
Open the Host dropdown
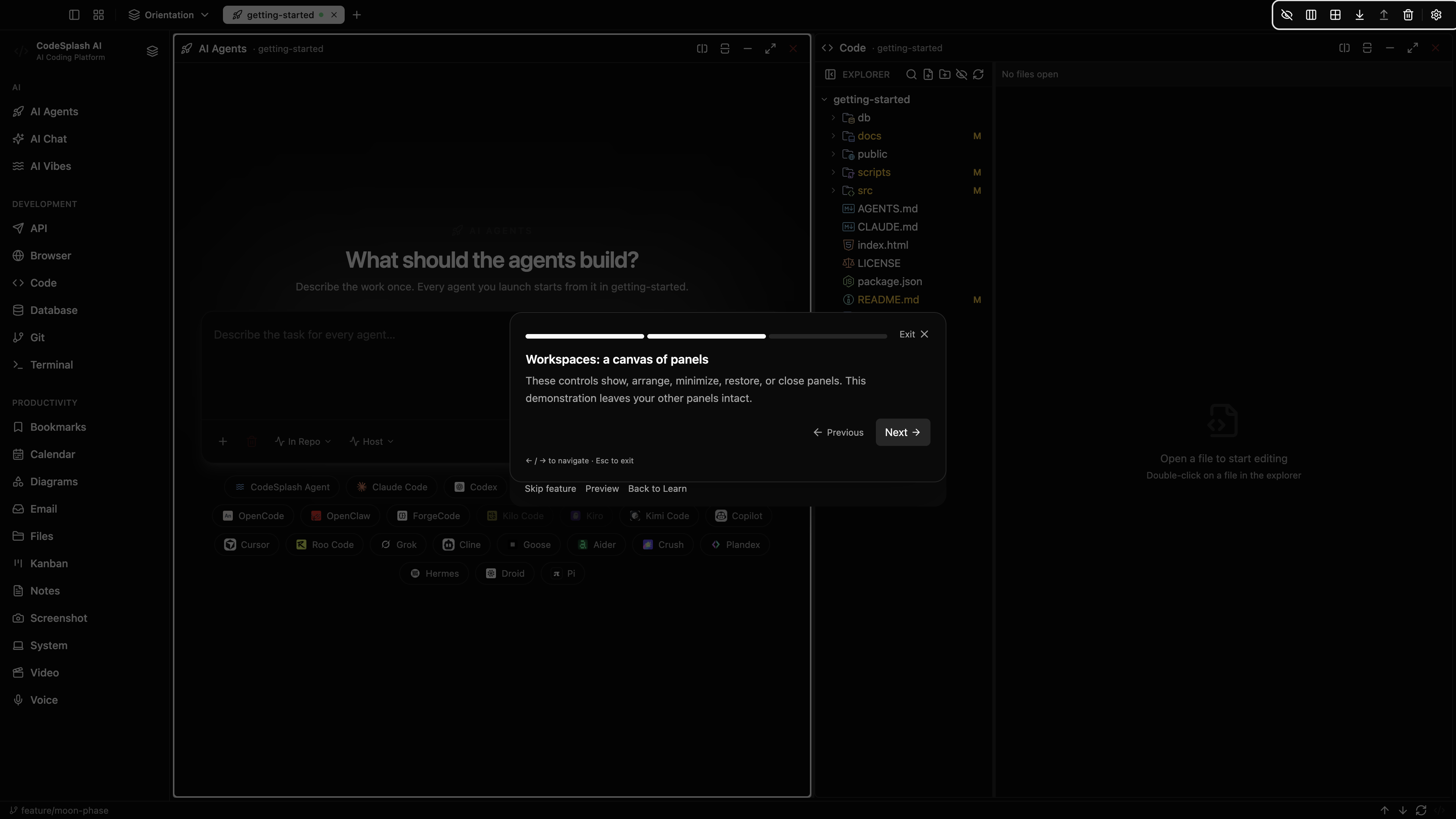pyautogui.click(x=371, y=441)
